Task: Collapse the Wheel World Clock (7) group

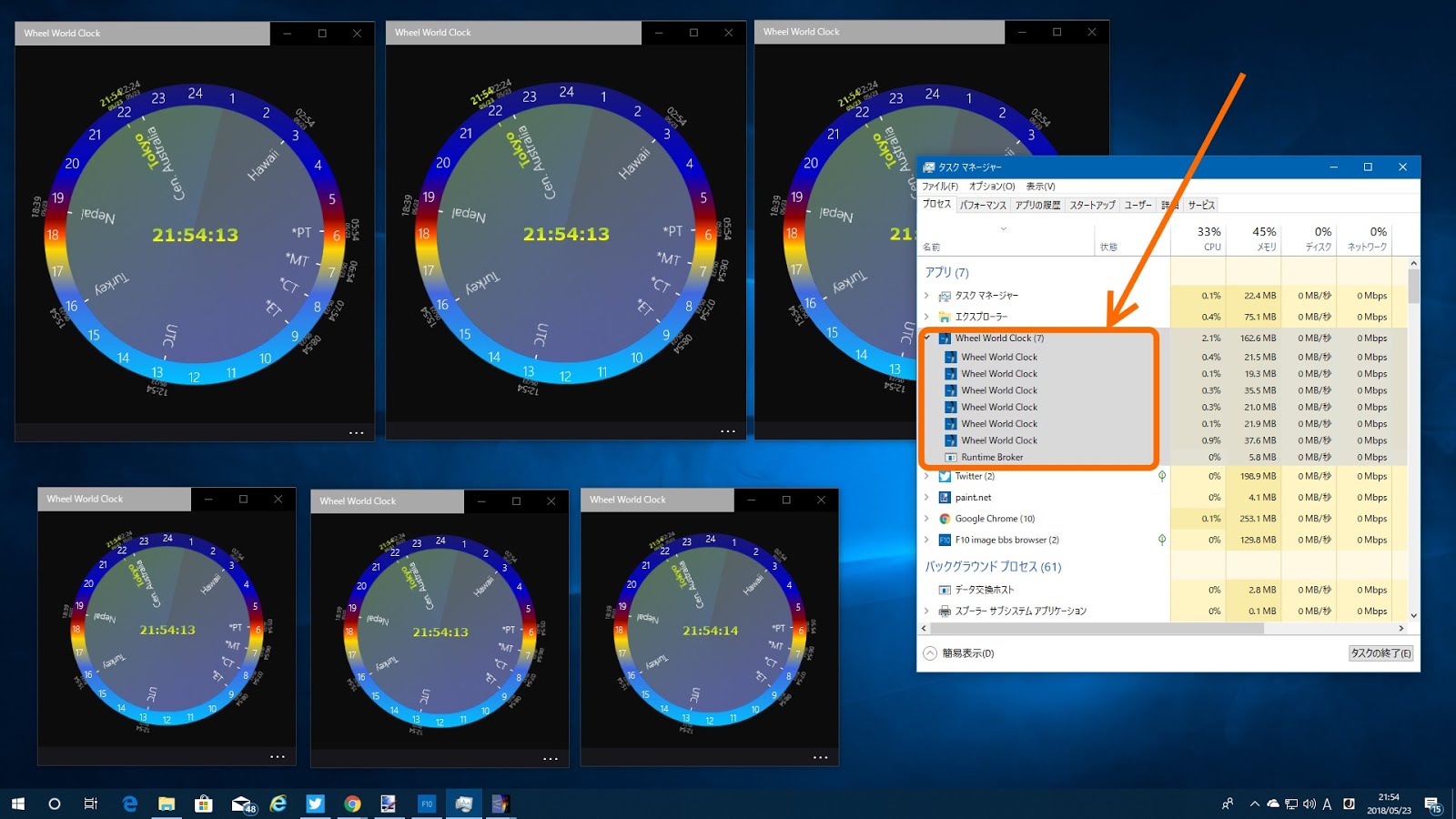Action: (x=927, y=338)
